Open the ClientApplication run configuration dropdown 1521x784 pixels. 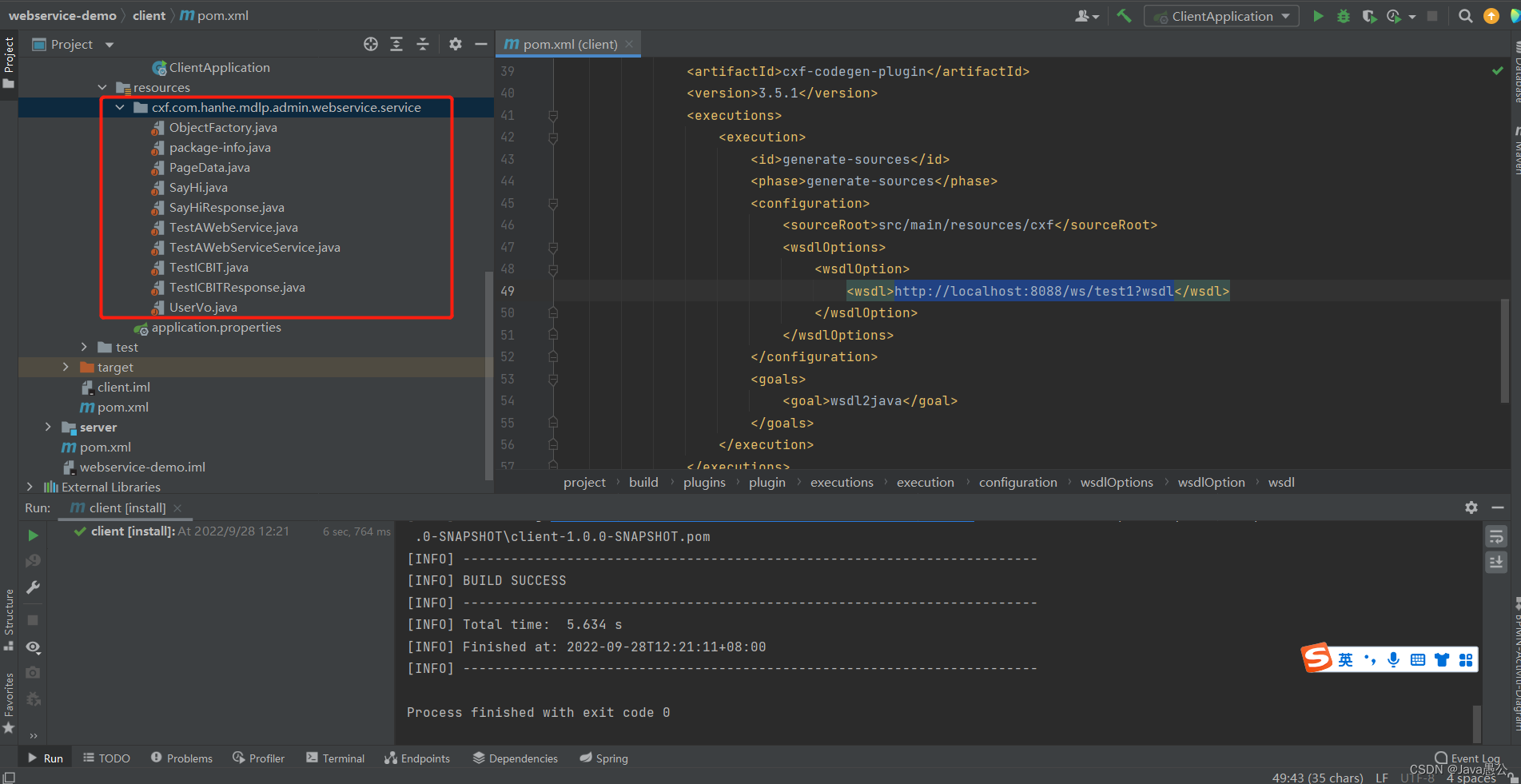(1221, 15)
